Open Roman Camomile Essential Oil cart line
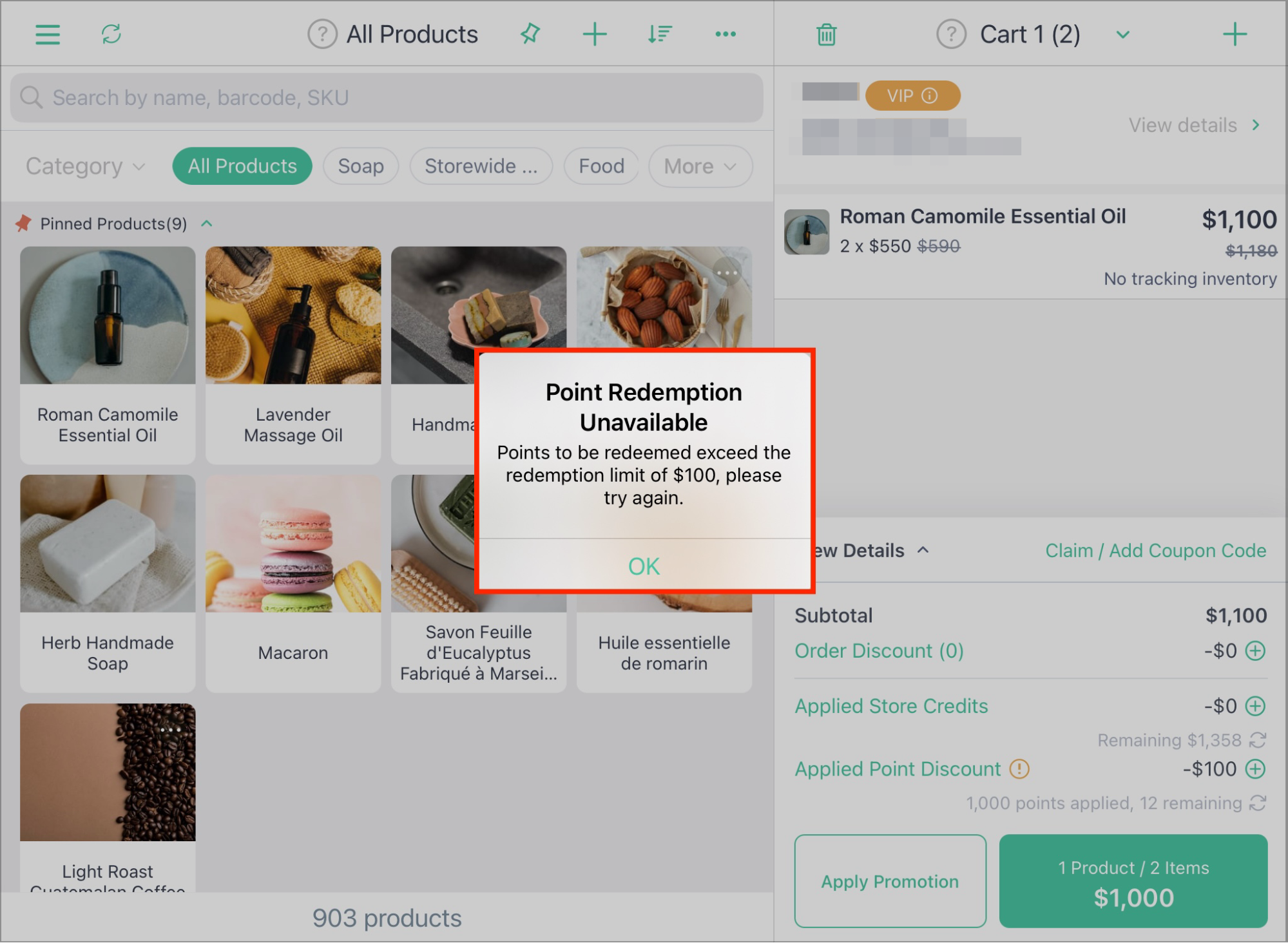This screenshot has height=943, width=1288. tap(1030, 247)
